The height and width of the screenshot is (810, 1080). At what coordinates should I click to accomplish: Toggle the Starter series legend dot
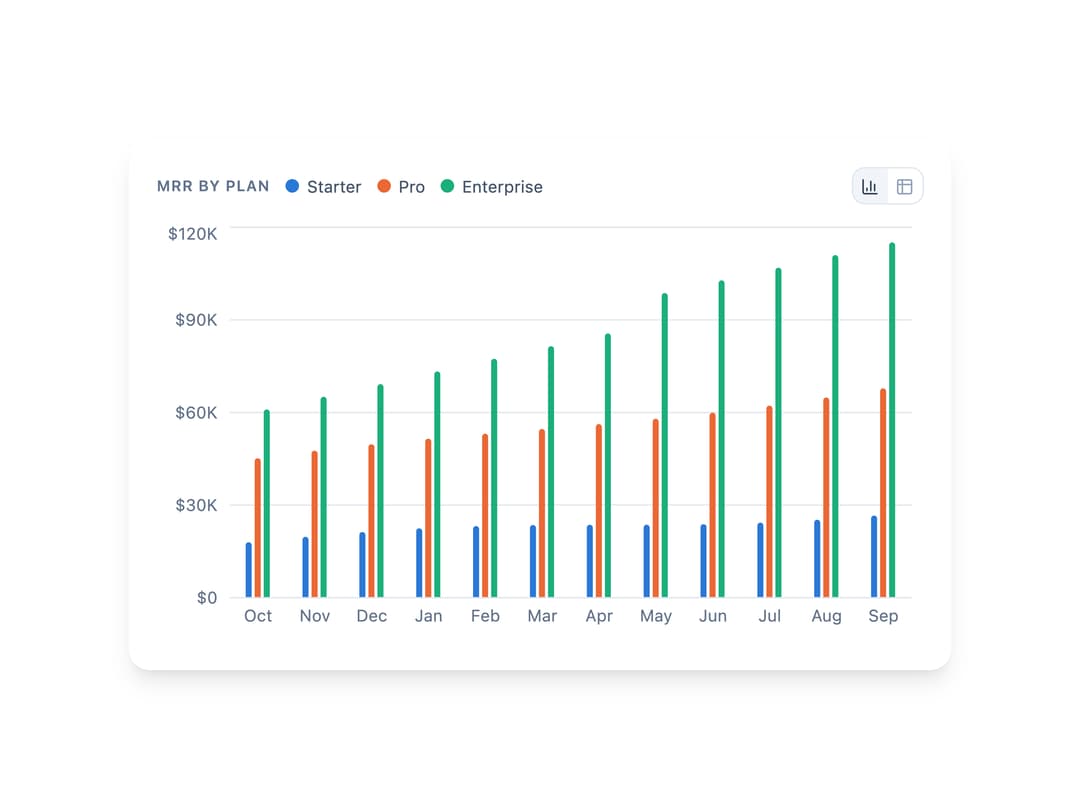coord(292,186)
